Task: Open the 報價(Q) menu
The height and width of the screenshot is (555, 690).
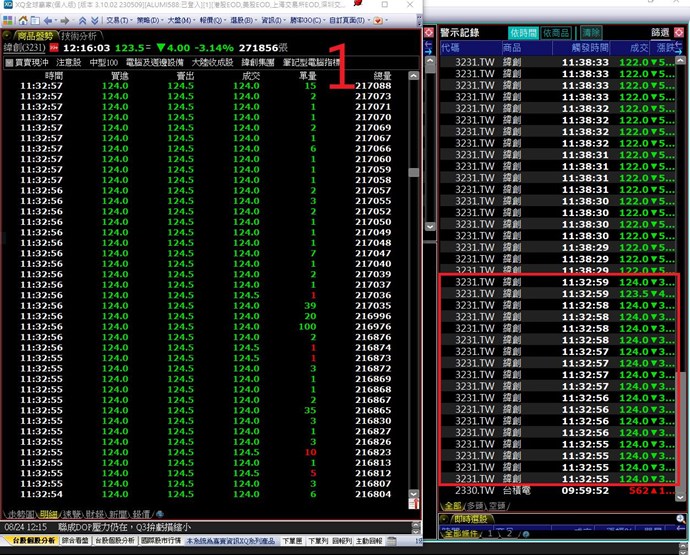Action: pyautogui.click(x=212, y=19)
